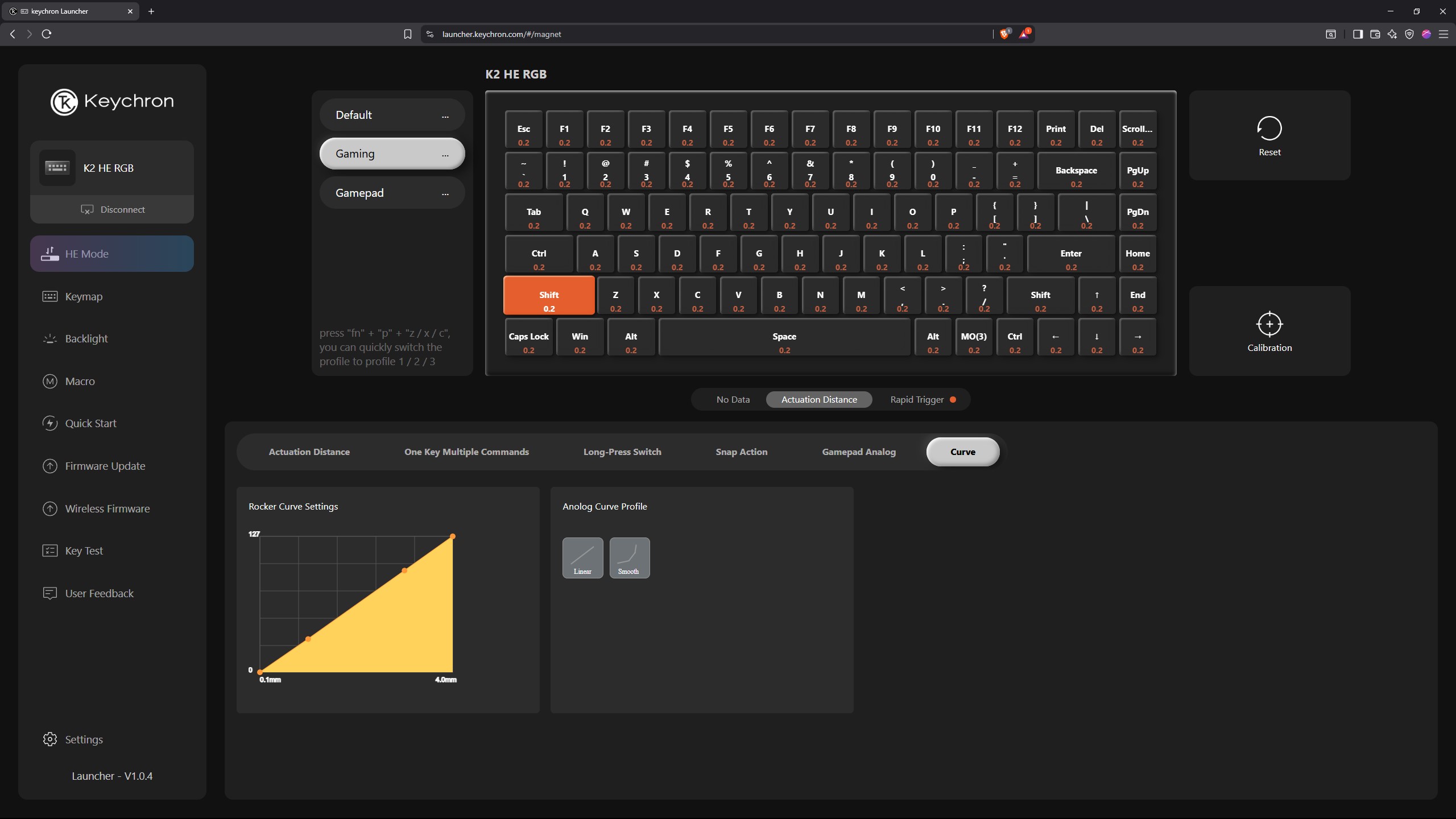This screenshot has height=819, width=1456.
Task: Switch keyboard overlay to No Data
Action: 733,399
